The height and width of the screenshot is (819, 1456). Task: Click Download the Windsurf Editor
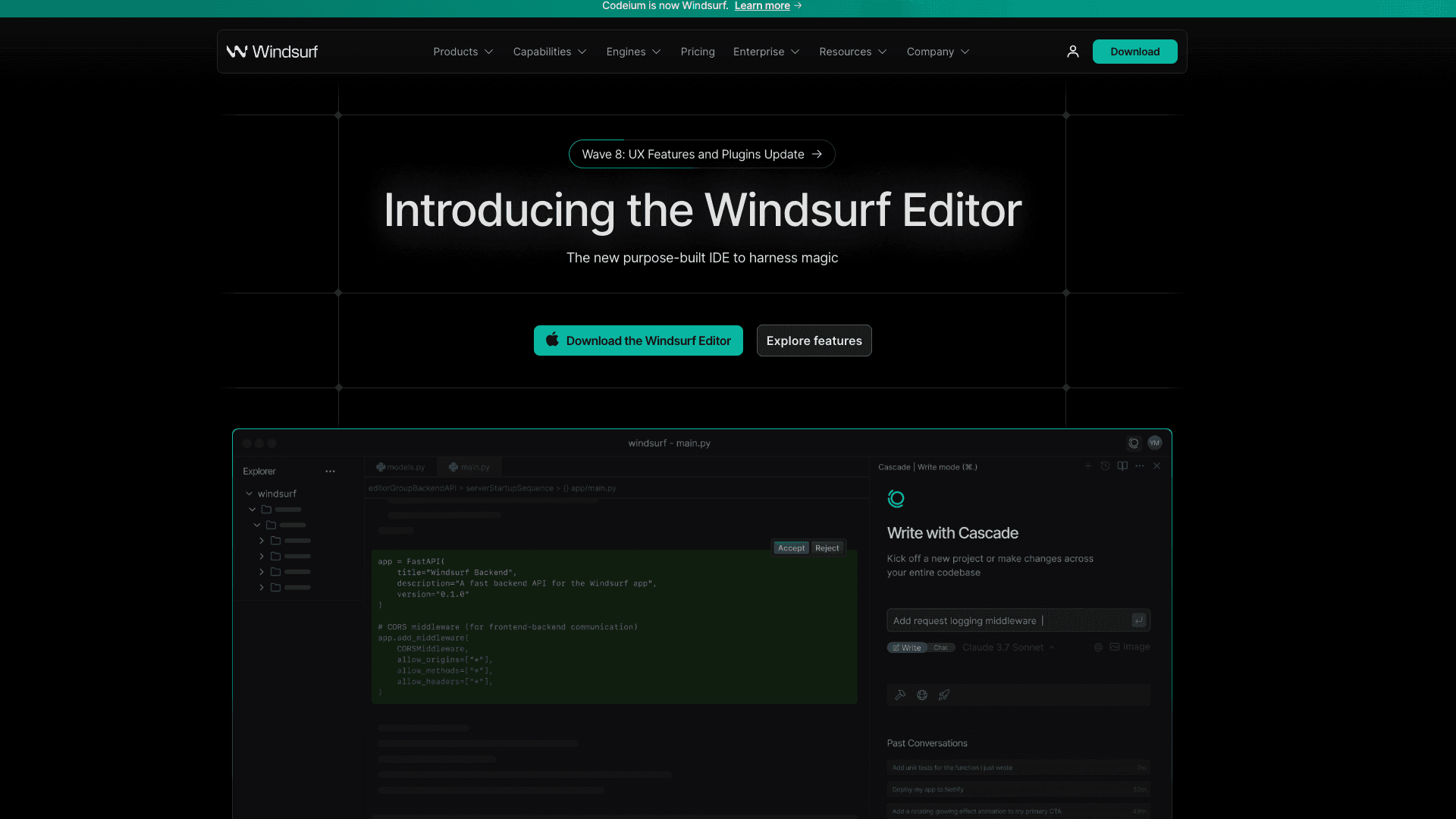point(639,340)
